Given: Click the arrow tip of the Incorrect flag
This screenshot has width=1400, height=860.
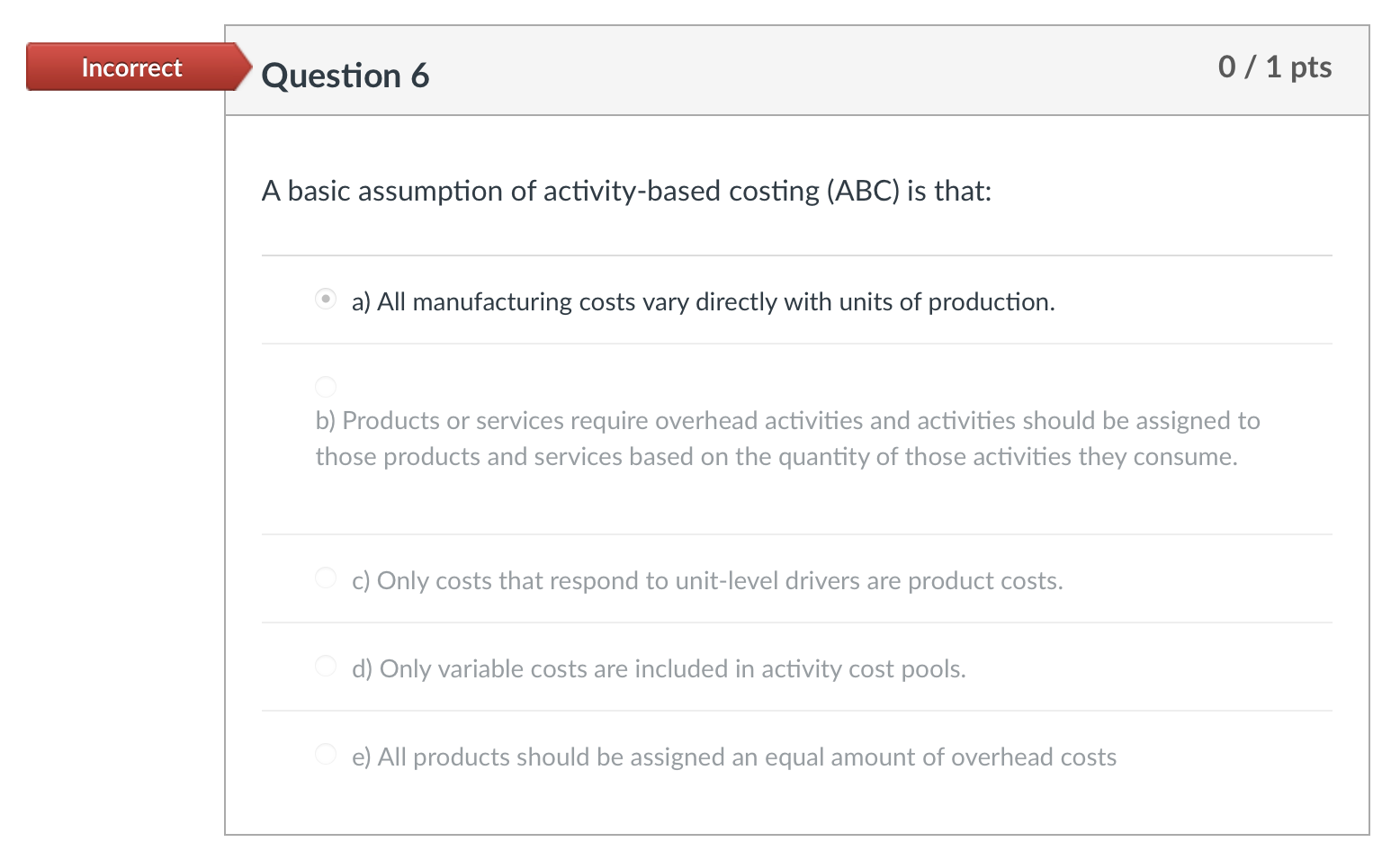Looking at the screenshot, I should pos(247,67).
